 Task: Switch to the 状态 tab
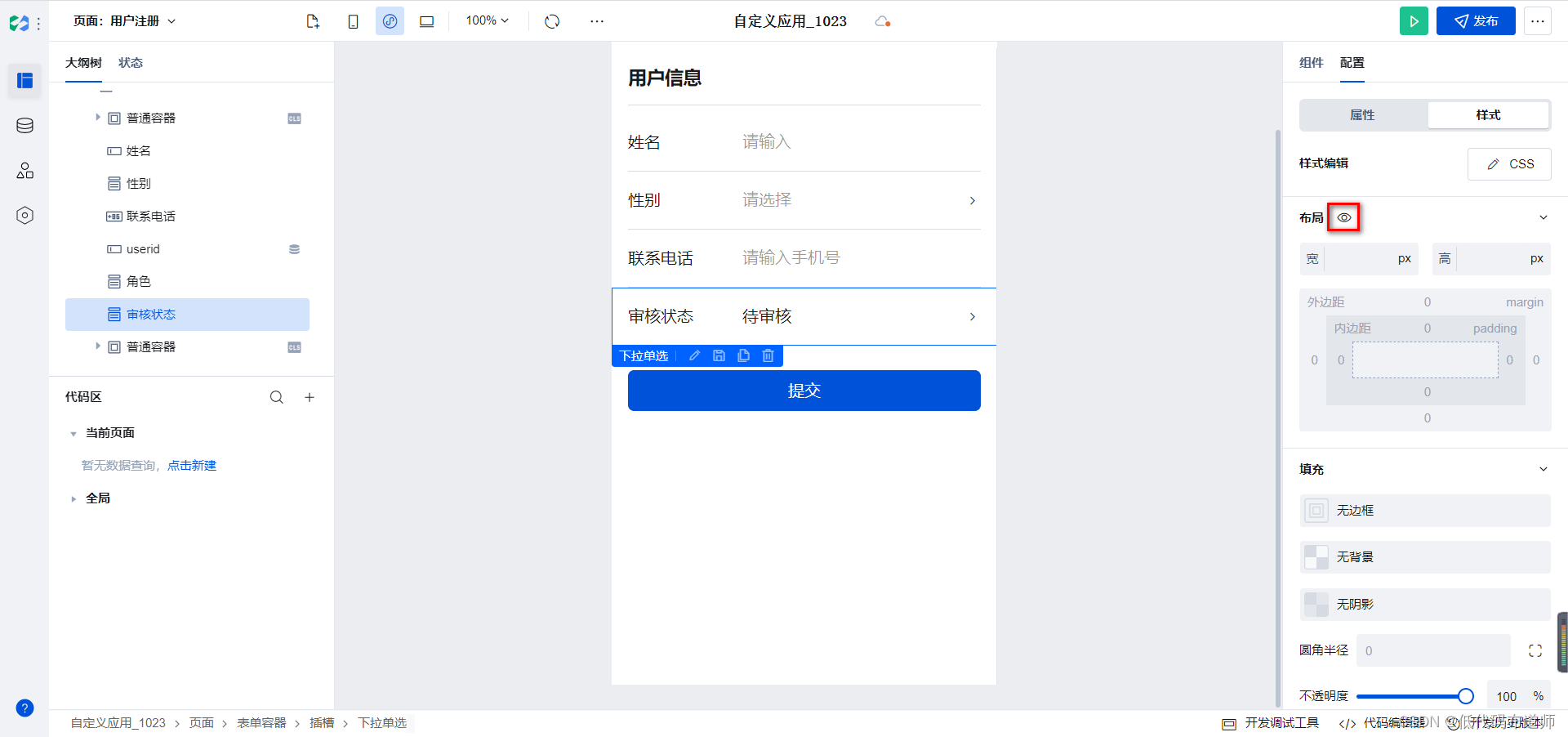coord(130,62)
